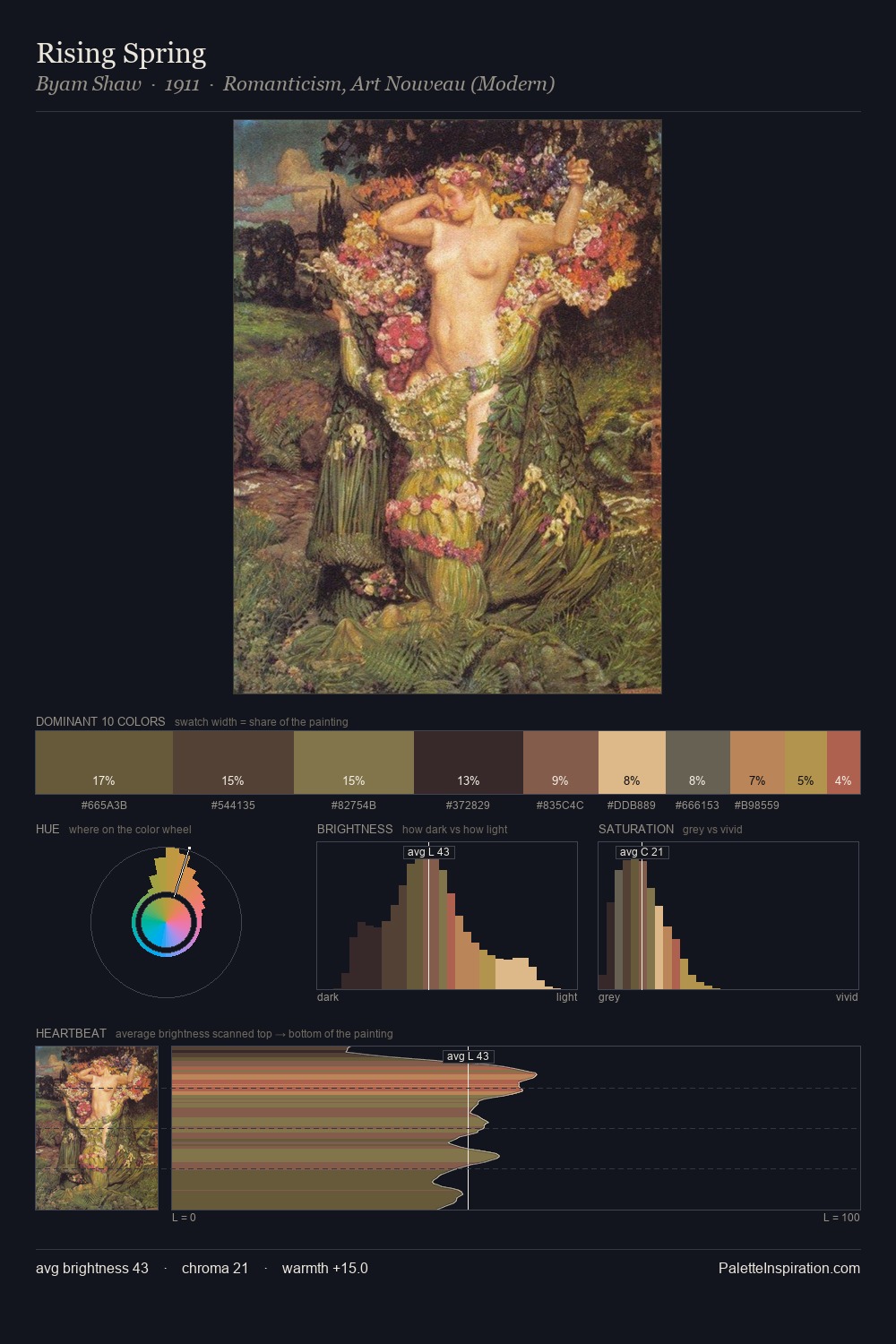The height and width of the screenshot is (1344, 896).
Task: Click the hex code '#666153' label
Action: pos(697,805)
